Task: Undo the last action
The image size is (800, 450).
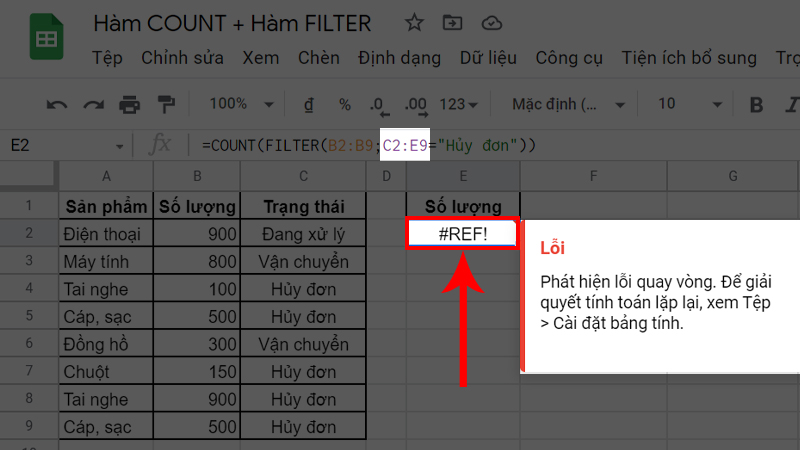Action: tap(57, 104)
